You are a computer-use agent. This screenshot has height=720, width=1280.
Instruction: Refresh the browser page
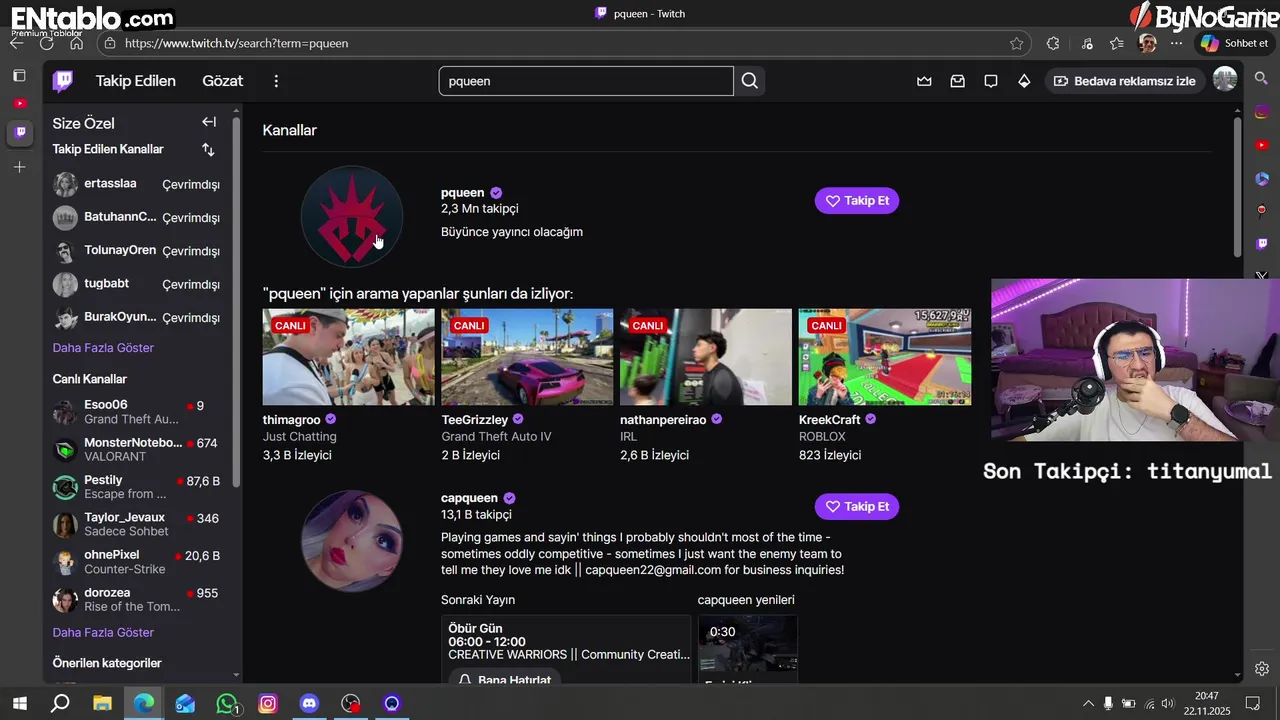coord(46,43)
